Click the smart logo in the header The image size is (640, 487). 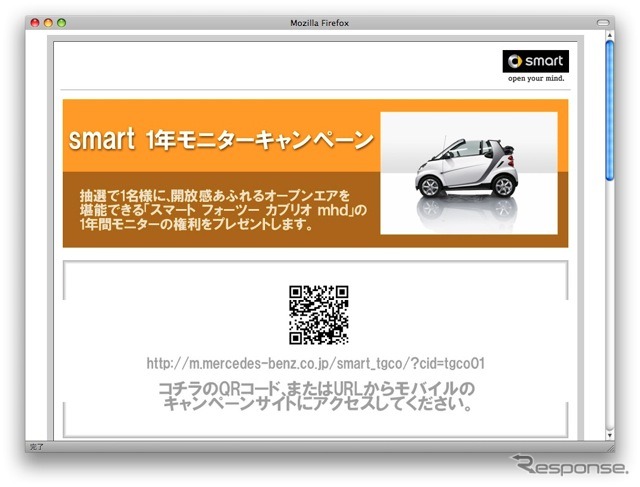pos(536,61)
